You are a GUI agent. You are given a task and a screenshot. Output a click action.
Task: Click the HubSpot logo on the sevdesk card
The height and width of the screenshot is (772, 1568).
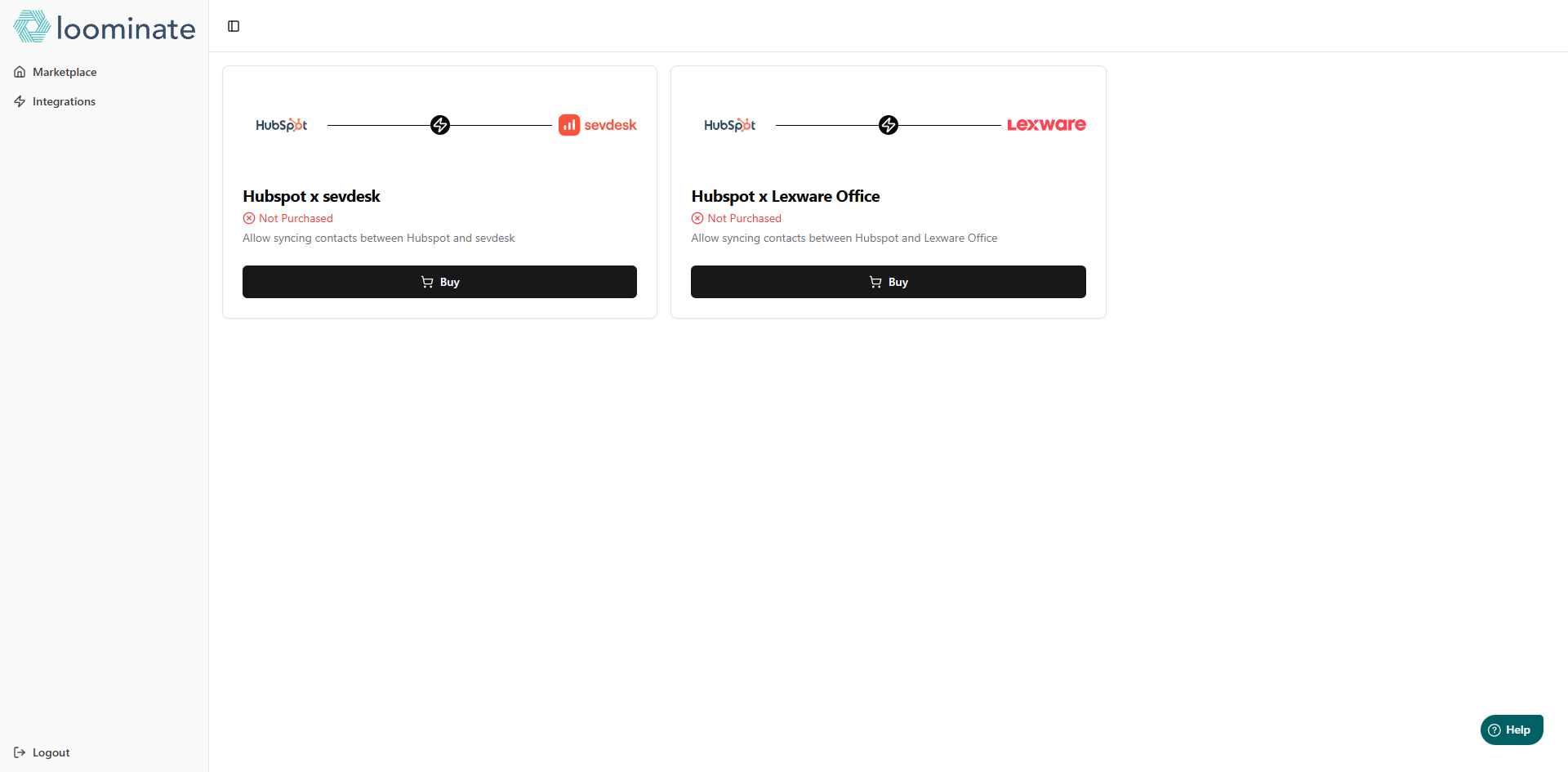coord(282,125)
